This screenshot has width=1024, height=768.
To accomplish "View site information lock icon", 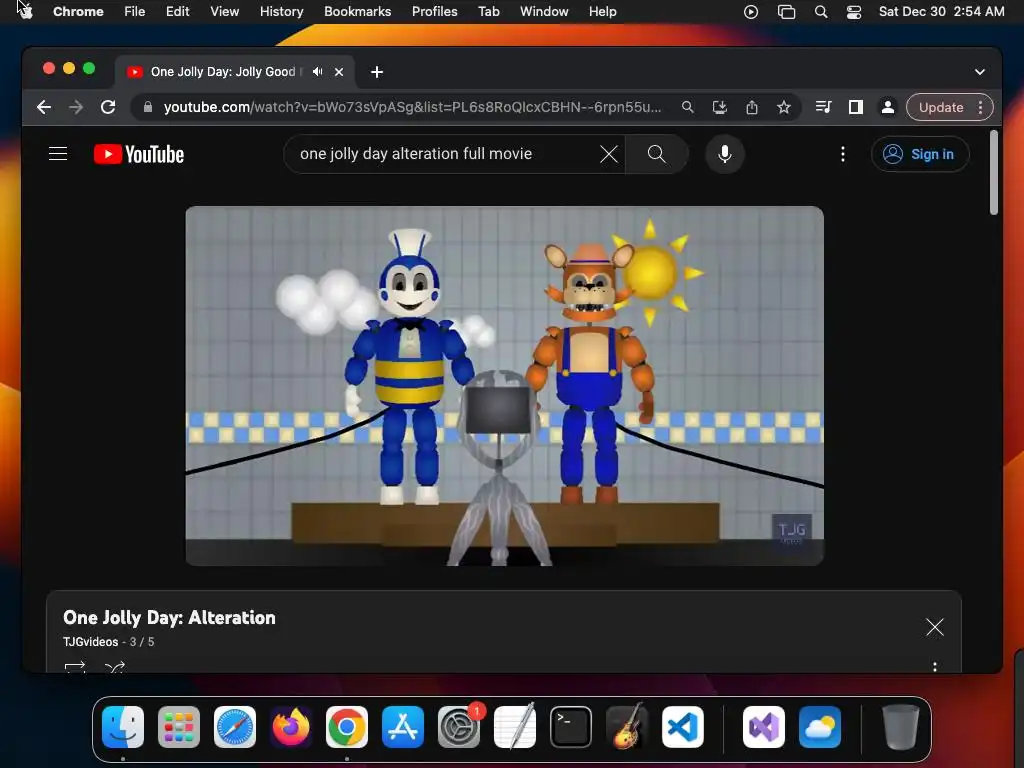I will tap(148, 107).
